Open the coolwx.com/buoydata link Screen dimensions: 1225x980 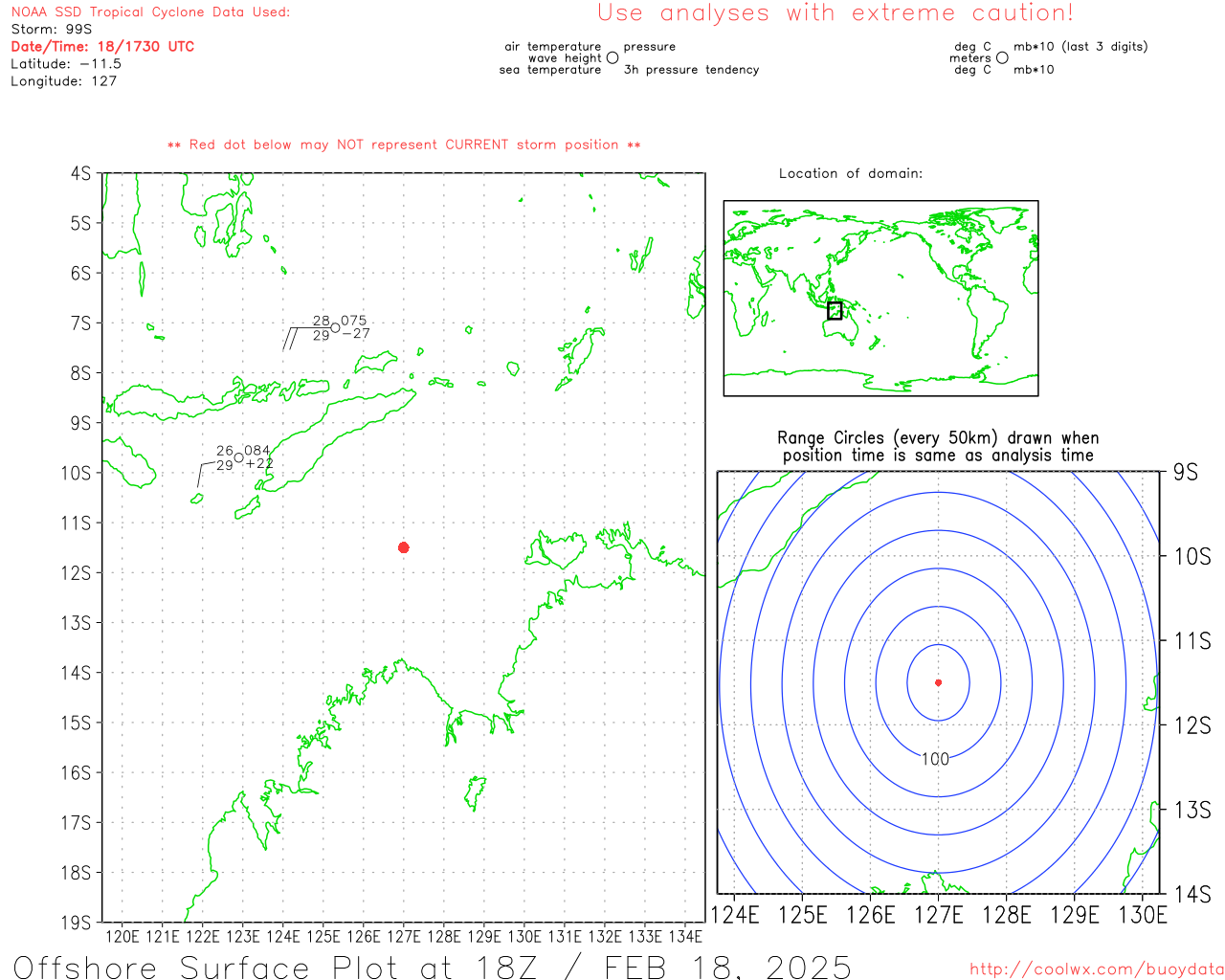coord(1097,969)
